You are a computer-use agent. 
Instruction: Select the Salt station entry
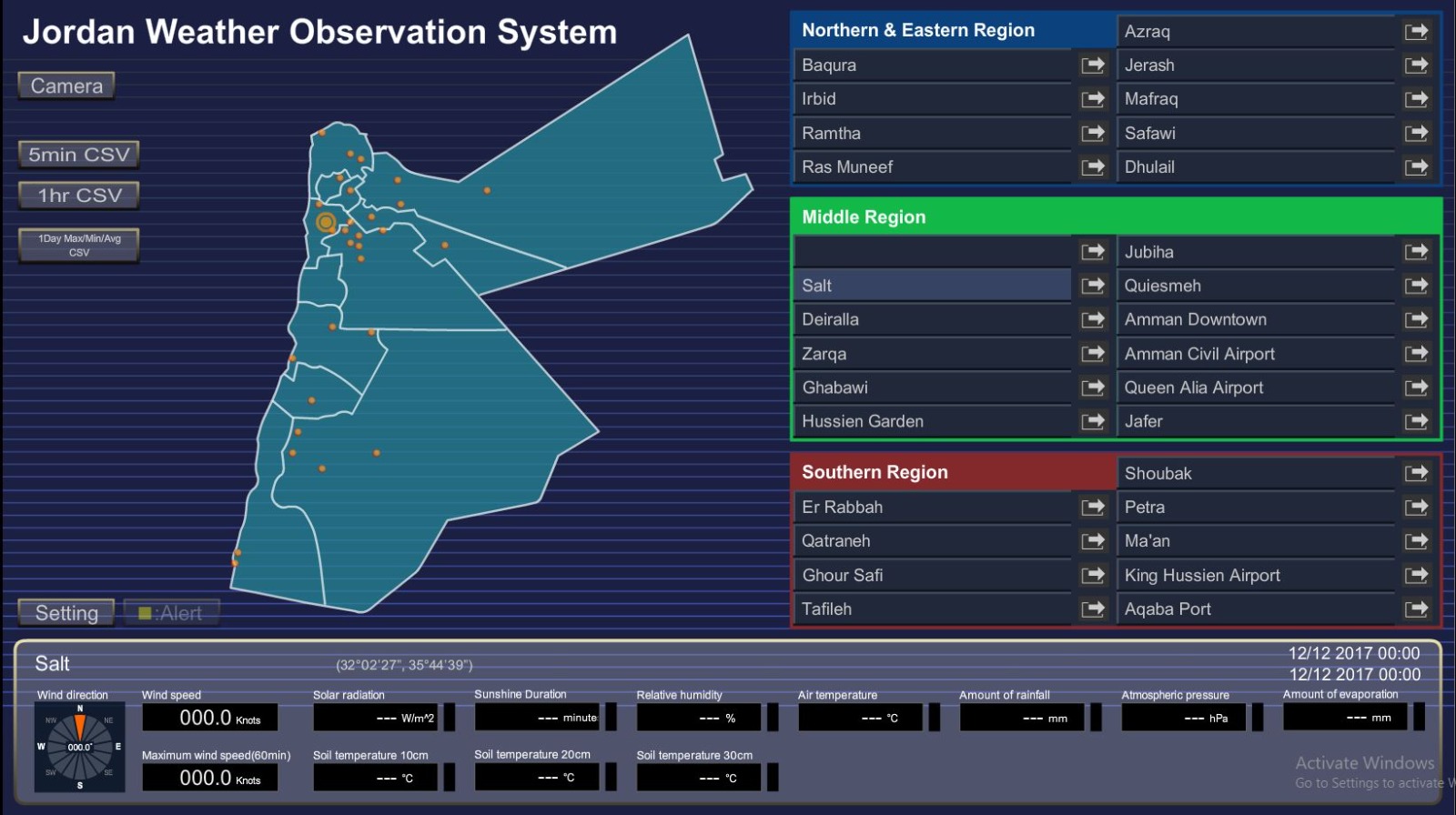(x=932, y=286)
